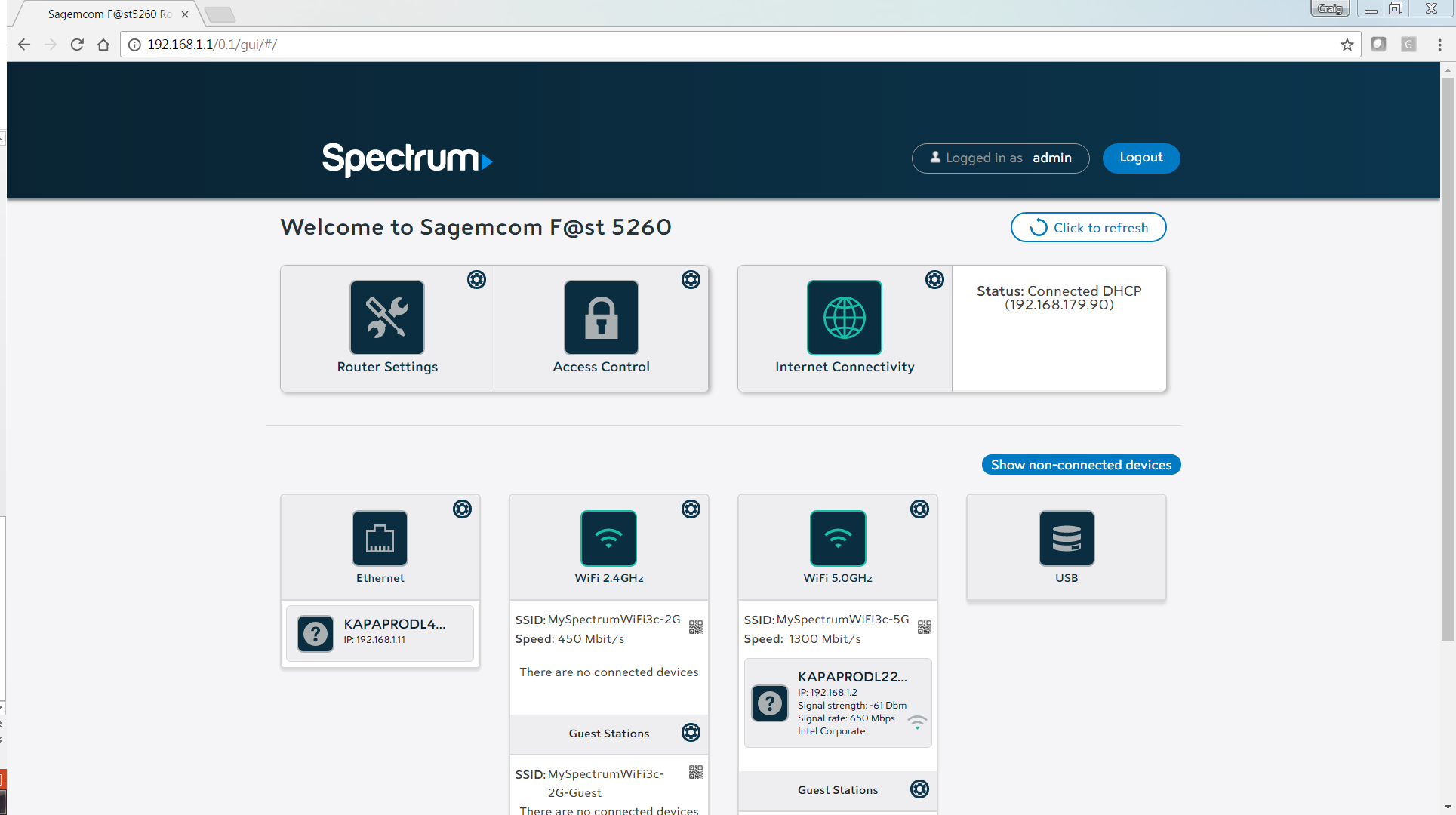Screen dimensions: 1456x815
Task: Click gear icon on Access Control card
Action: pyautogui.click(x=691, y=280)
